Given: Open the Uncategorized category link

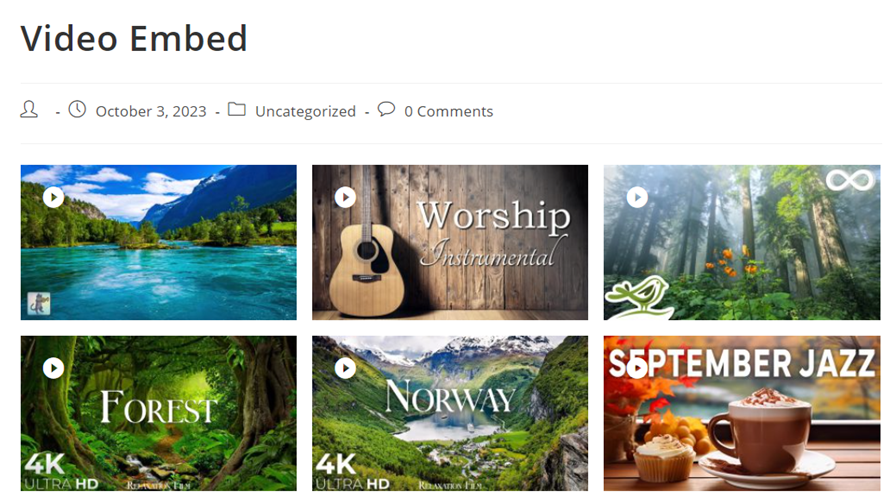Looking at the screenshot, I should (x=305, y=111).
